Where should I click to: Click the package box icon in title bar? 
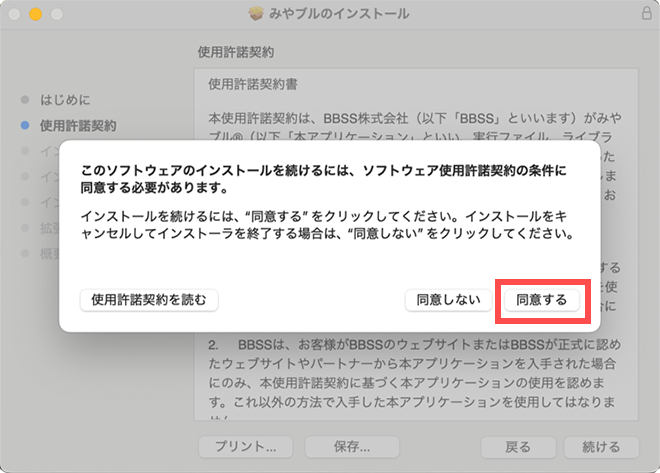click(x=258, y=16)
